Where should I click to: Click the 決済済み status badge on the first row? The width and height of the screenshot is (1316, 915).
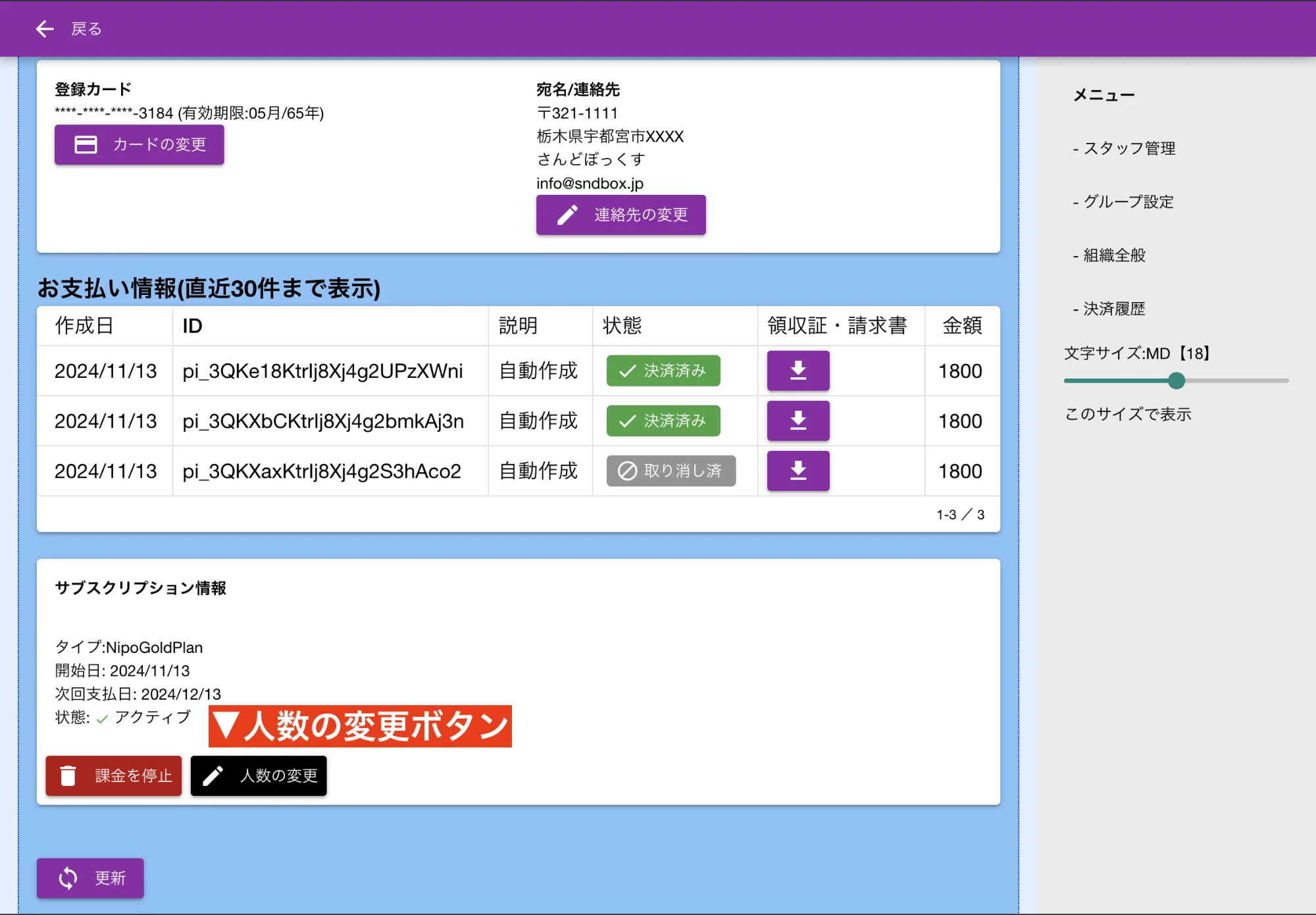(x=662, y=371)
